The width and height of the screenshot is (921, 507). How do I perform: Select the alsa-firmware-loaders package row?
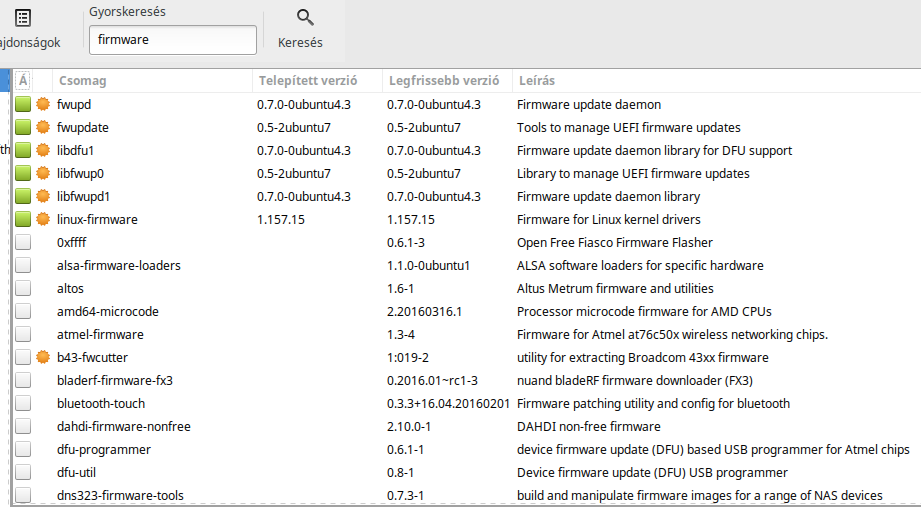click(466, 266)
